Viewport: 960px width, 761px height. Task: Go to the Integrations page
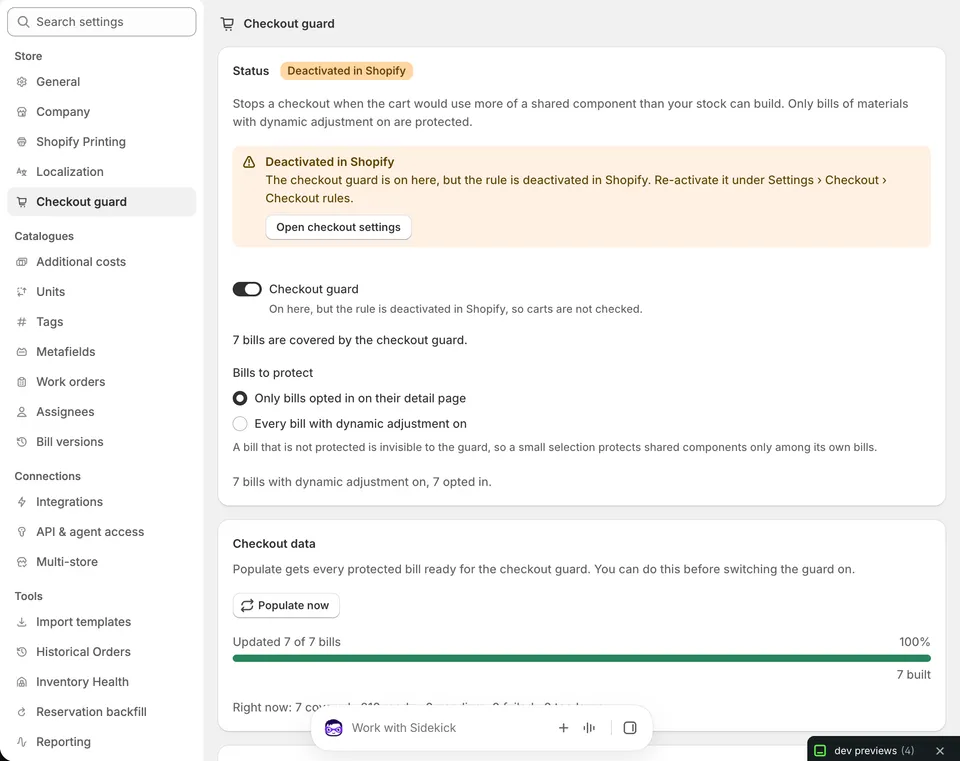coord(102,501)
